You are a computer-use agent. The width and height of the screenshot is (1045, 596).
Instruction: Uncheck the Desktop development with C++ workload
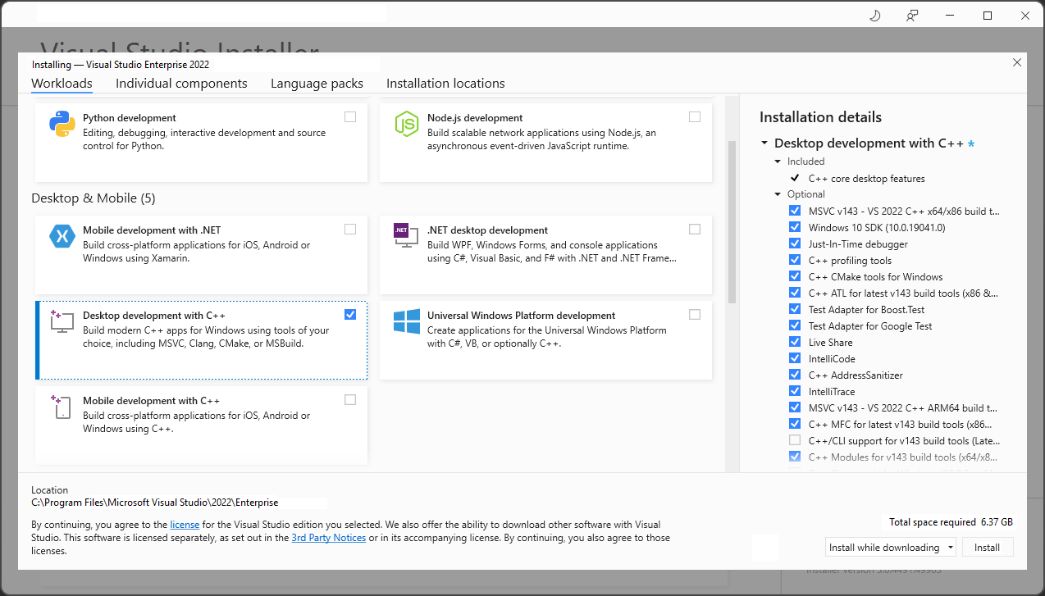350,314
